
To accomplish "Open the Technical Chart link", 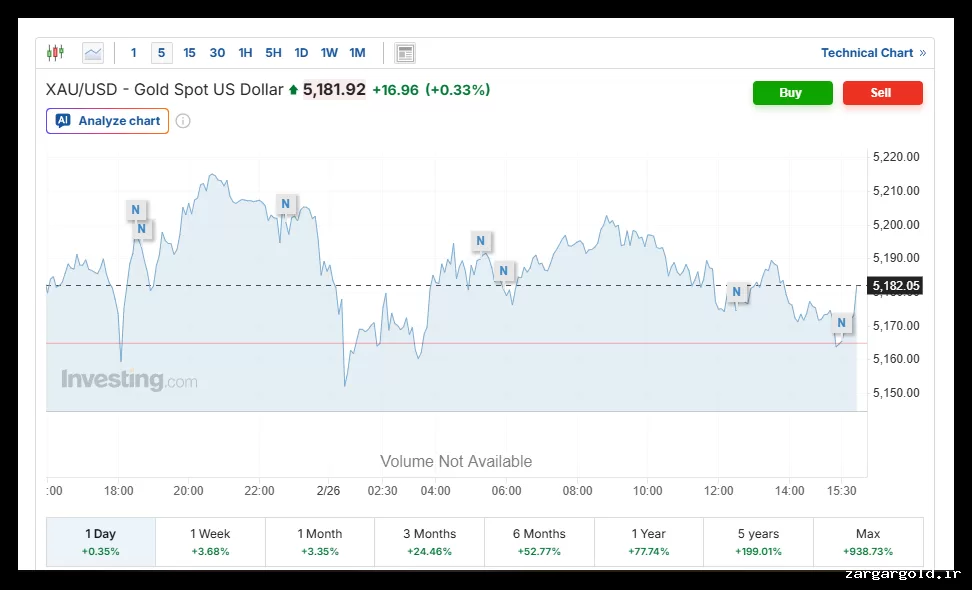I will pos(872,53).
